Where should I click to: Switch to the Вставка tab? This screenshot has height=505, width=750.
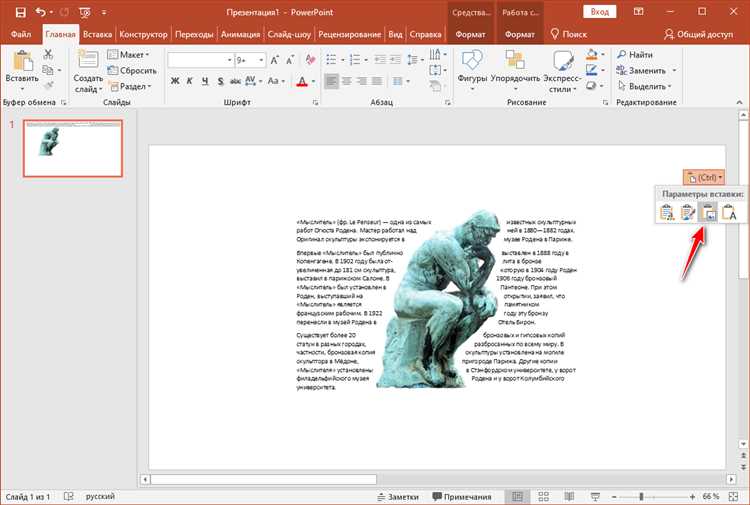97,34
